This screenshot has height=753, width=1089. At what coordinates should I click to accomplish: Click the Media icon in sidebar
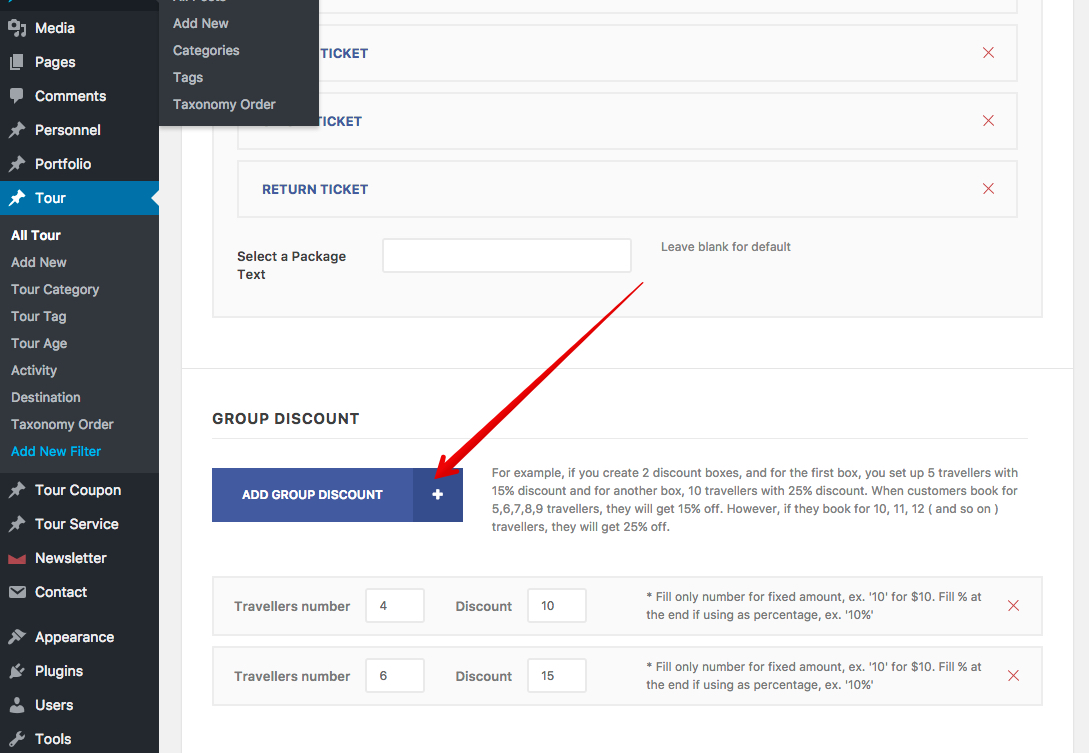point(17,28)
